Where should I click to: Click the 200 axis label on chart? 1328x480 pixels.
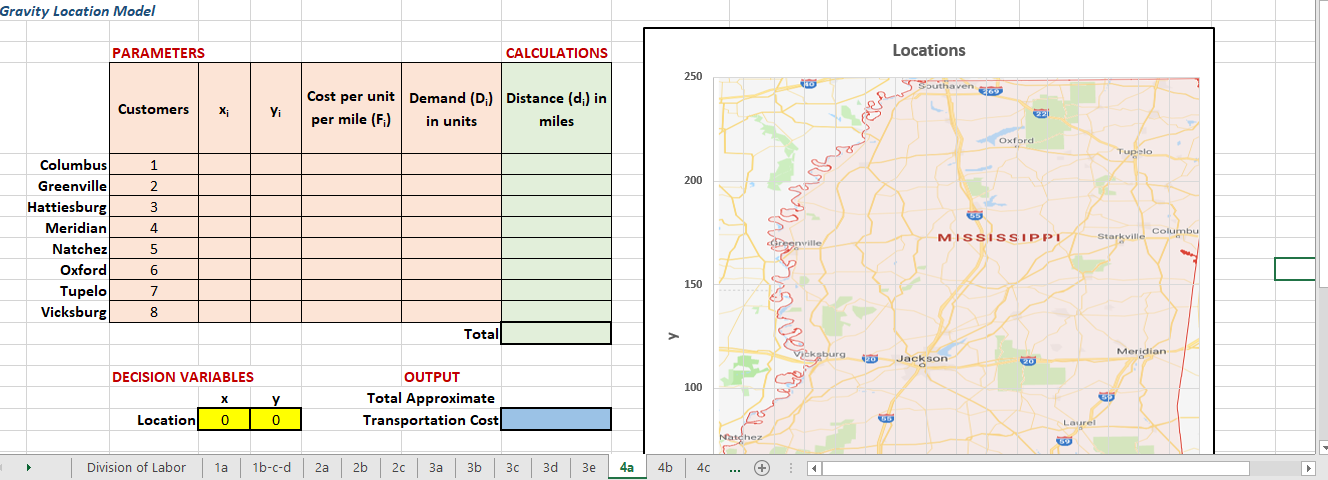[x=693, y=180]
